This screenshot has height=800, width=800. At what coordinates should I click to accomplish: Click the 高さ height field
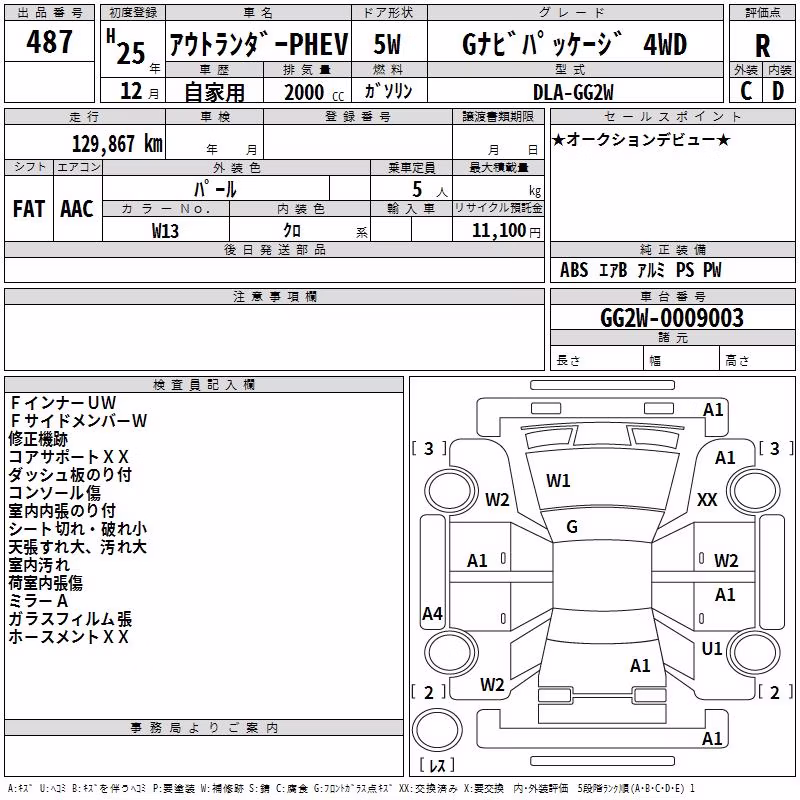tap(757, 360)
